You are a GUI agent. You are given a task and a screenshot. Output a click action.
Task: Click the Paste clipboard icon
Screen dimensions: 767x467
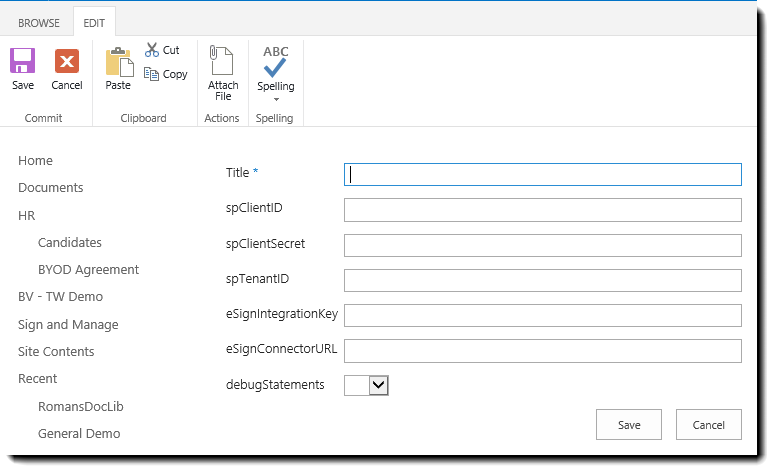[x=118, y=62]
